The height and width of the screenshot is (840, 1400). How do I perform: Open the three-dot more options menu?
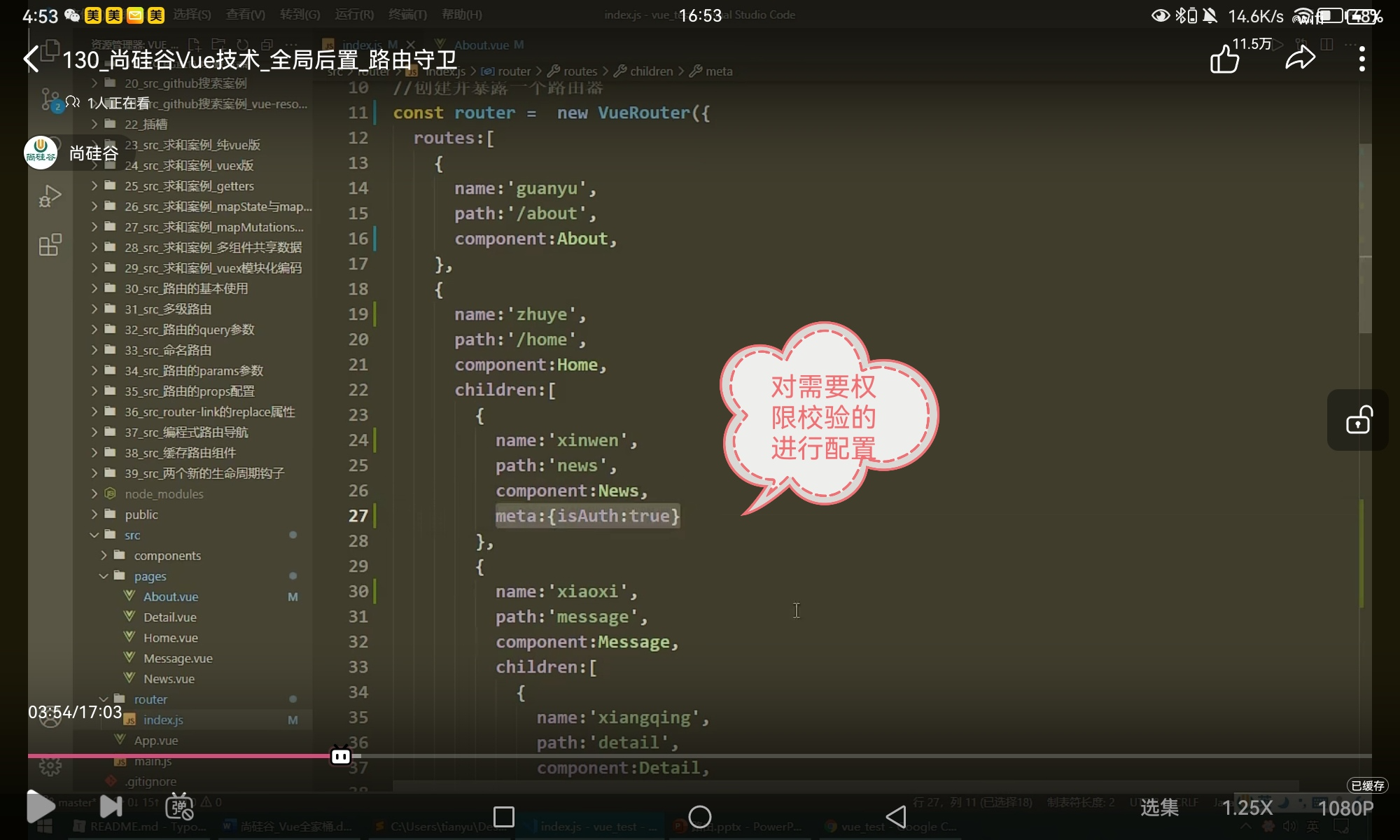pyautogui.click(x=1361, y=59)
